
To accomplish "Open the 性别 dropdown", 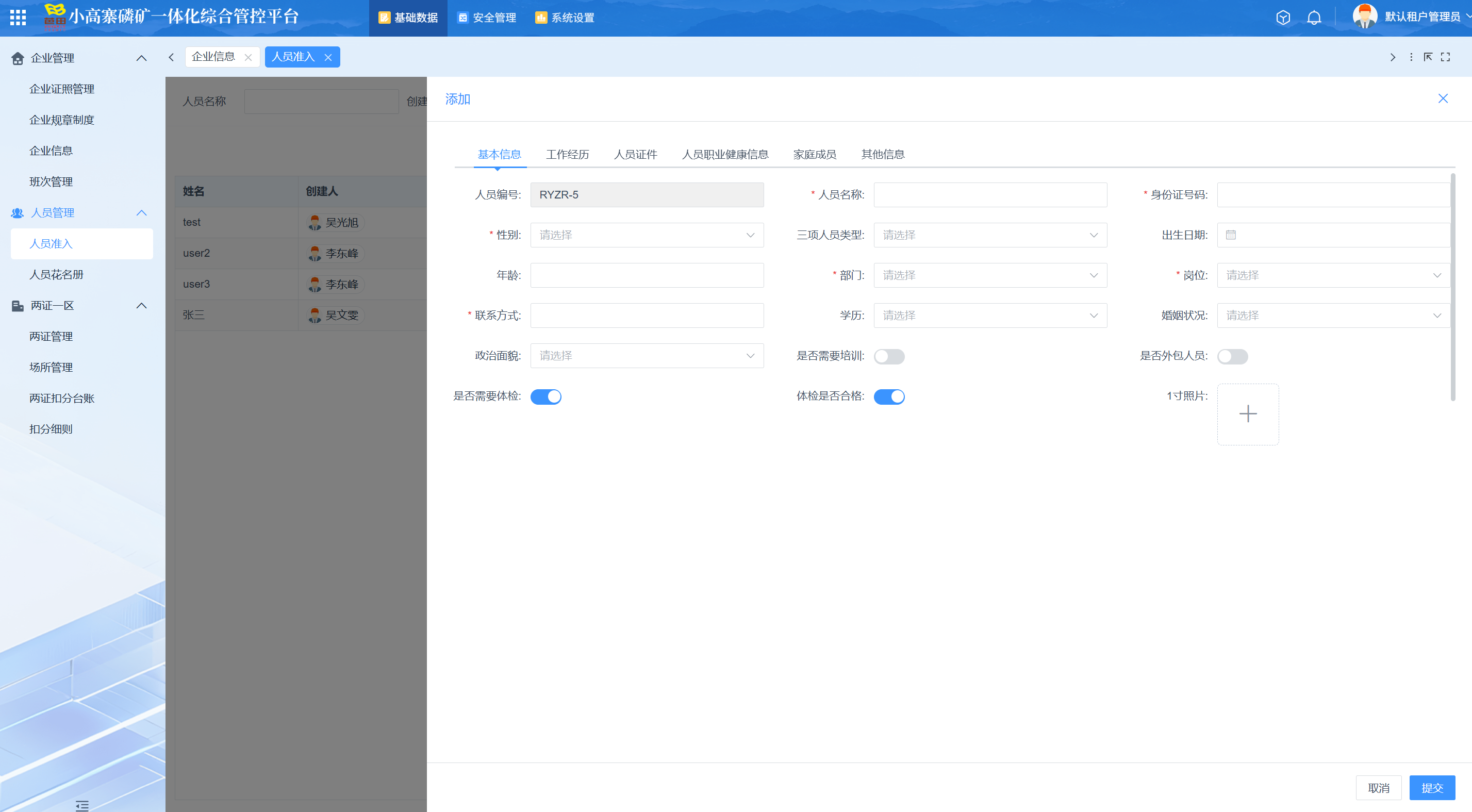I will [647, 235].
